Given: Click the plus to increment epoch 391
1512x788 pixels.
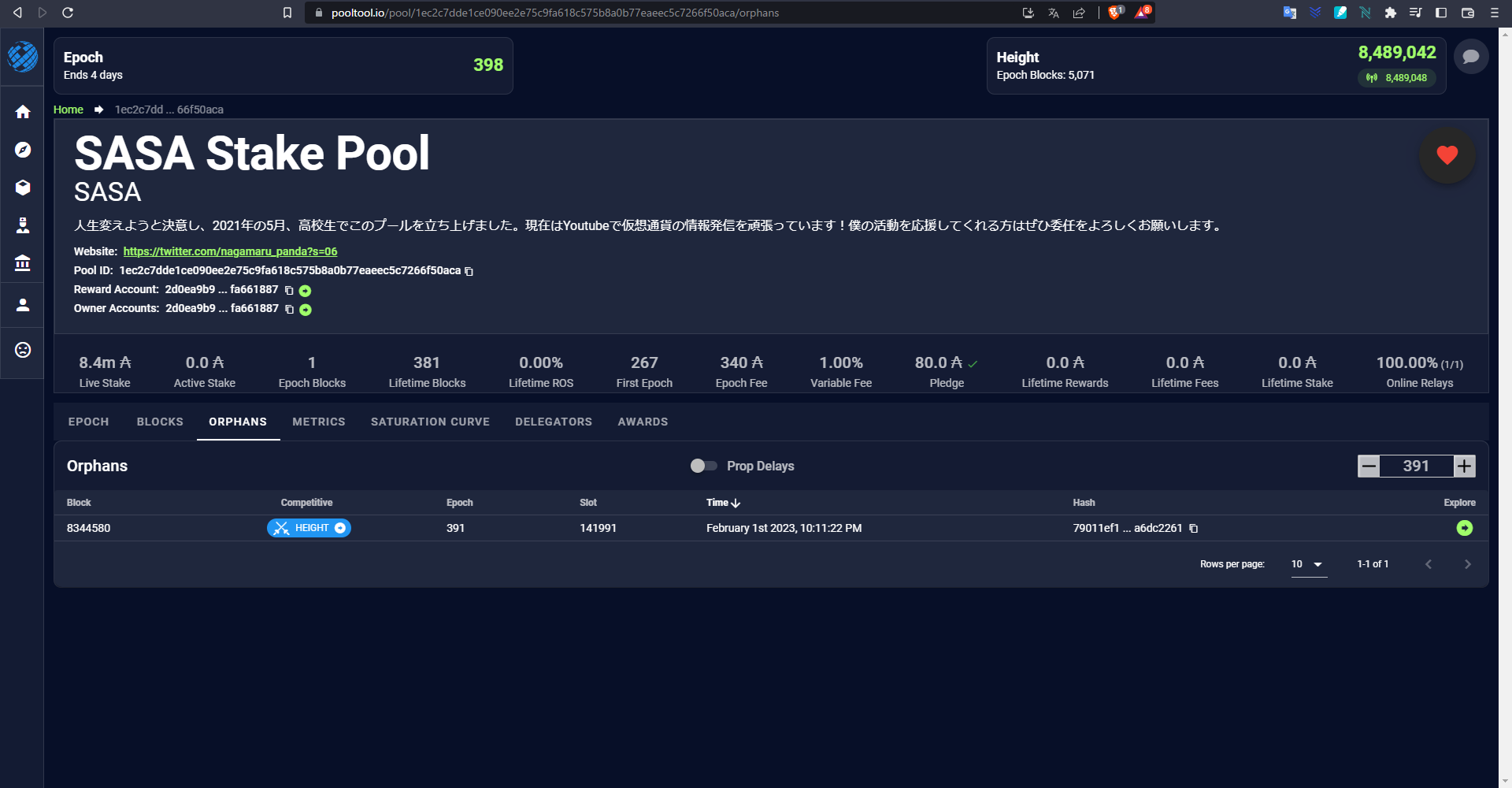Looking at the screenshot, I should point(1464,466).
